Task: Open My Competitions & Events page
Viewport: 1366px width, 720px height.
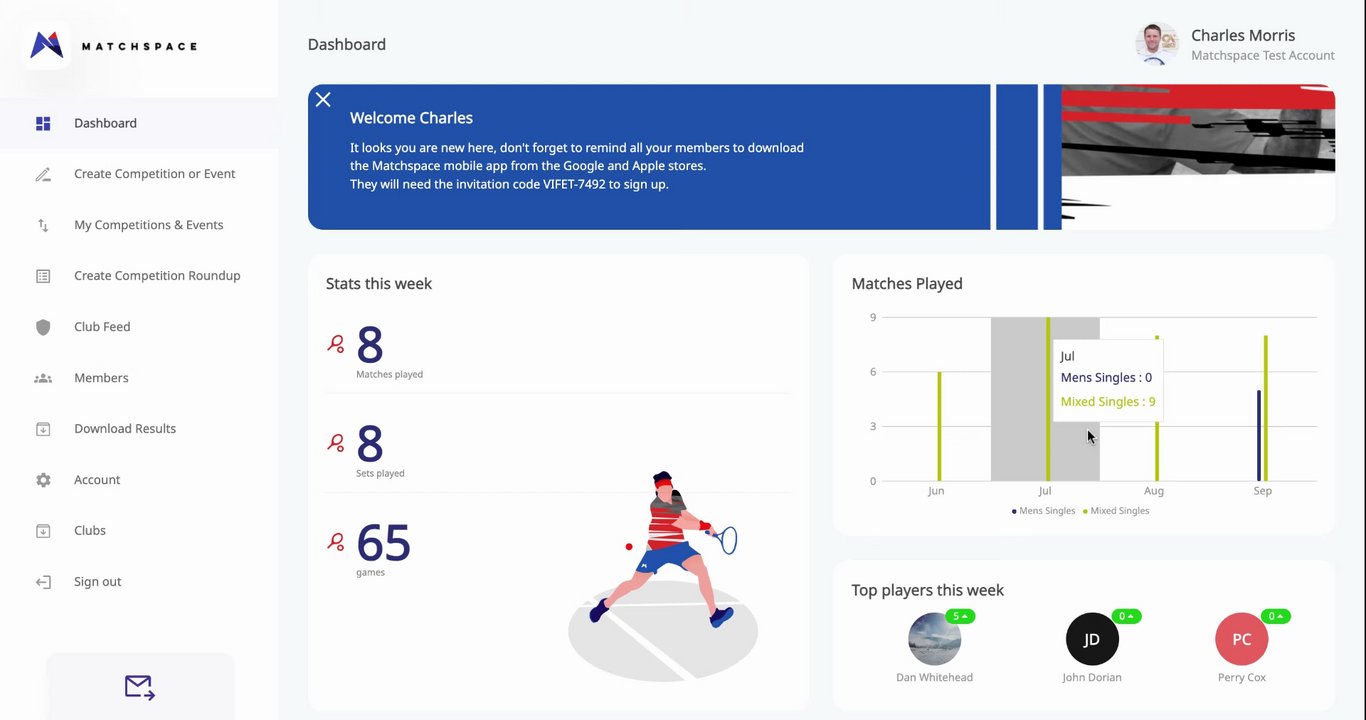Action: coord(148,225)
